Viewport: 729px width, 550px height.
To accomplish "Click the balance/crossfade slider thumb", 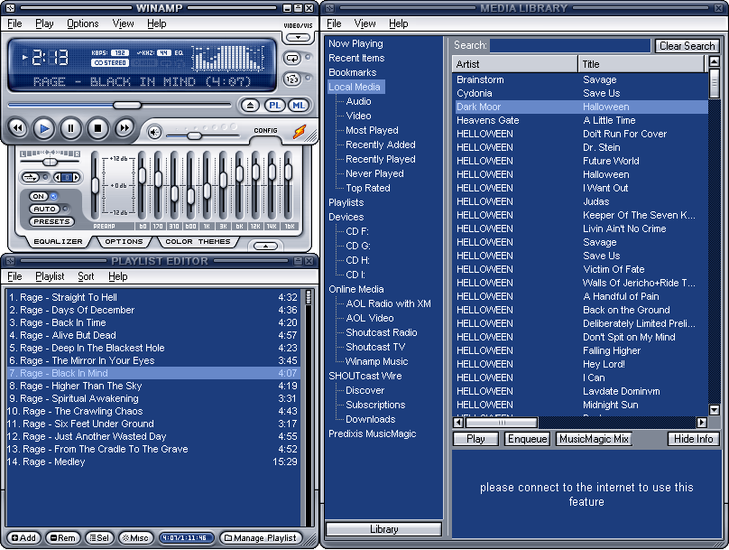I will point(50,162).
